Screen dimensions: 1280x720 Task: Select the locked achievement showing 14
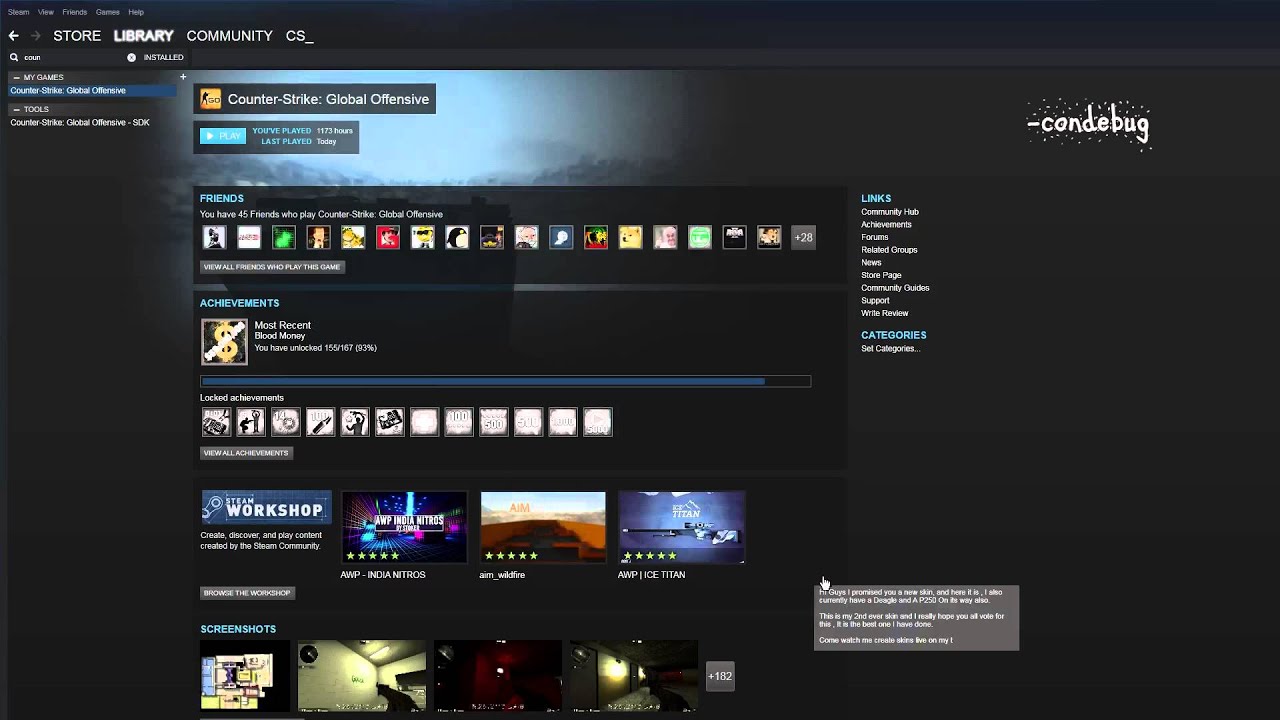point(285,422)
